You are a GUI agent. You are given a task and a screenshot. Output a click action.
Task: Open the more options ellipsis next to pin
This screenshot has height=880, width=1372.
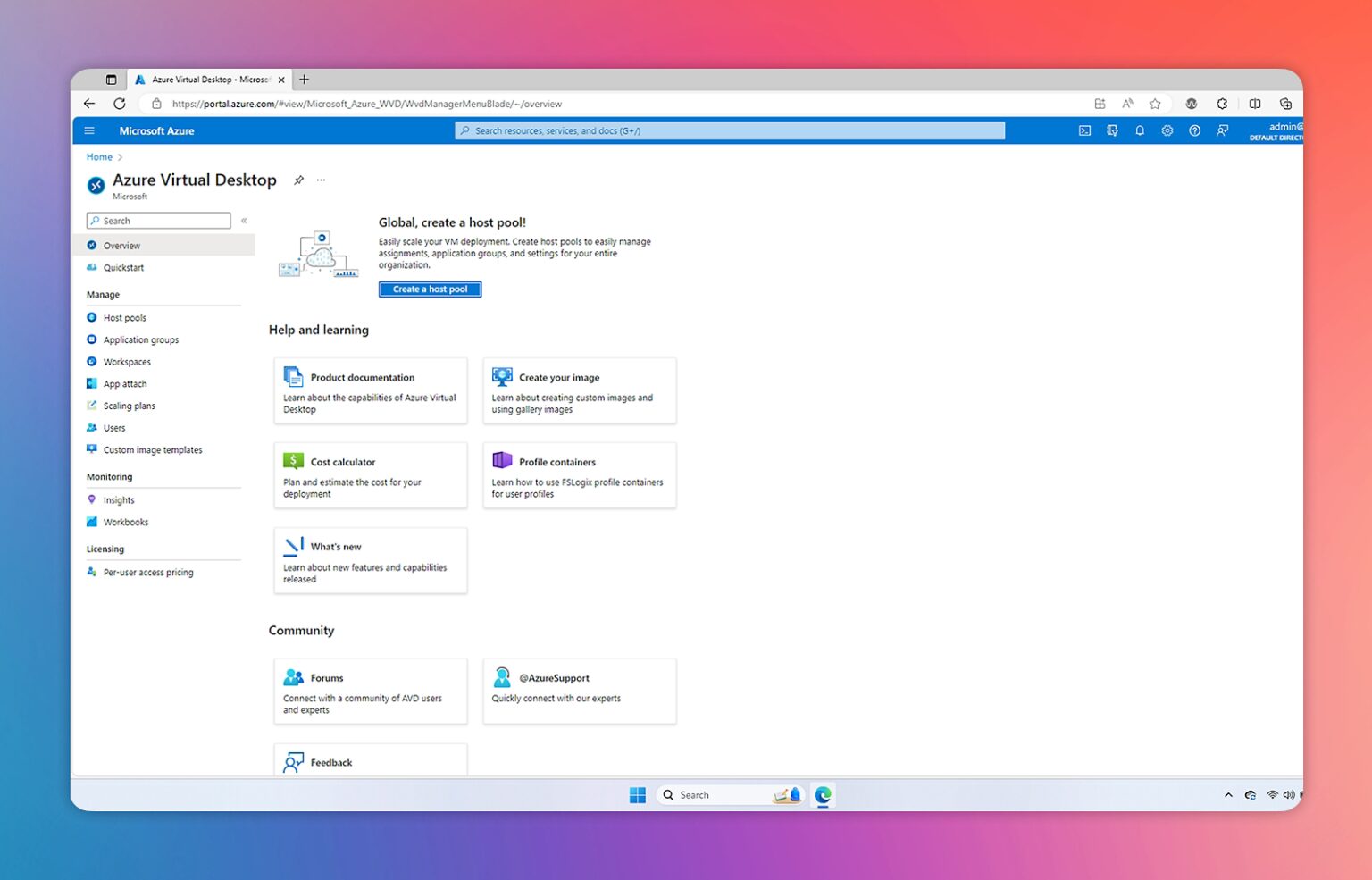pos(321,180)
